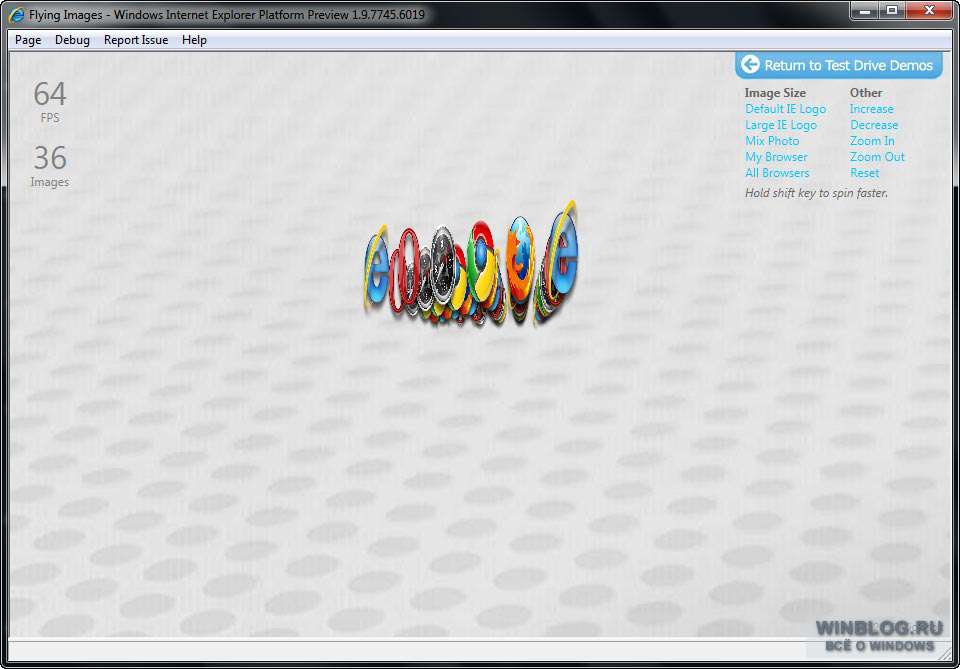Screen dimensions: 960x669
Task: Choose the My Browser option
Action: click(x=776, y=157)
